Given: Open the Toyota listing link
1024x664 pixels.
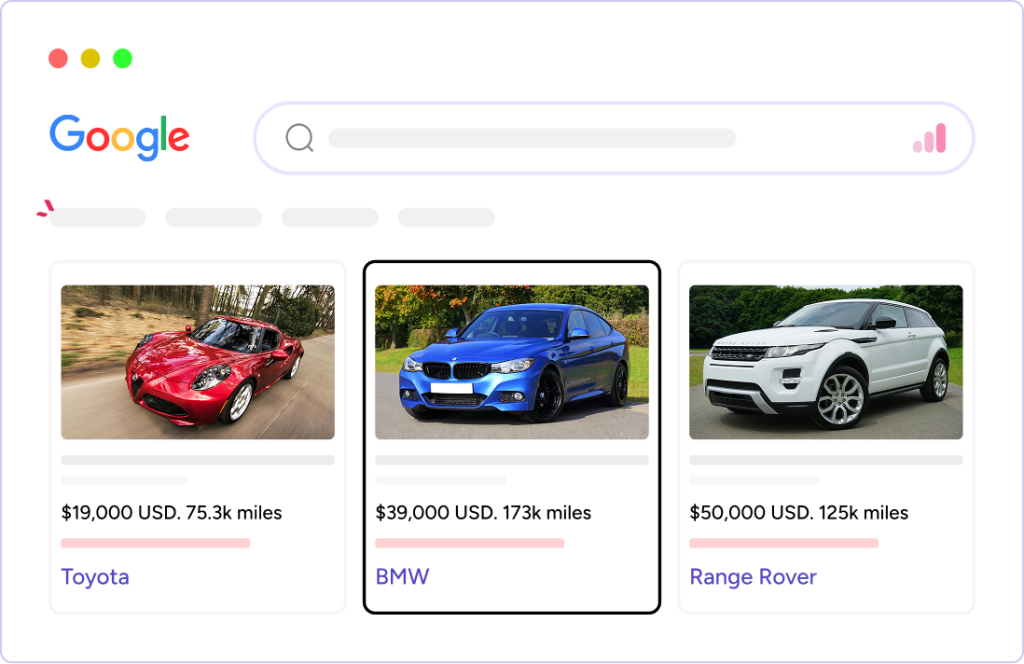Looking at the screenshot, I should [x=95, y=577].
